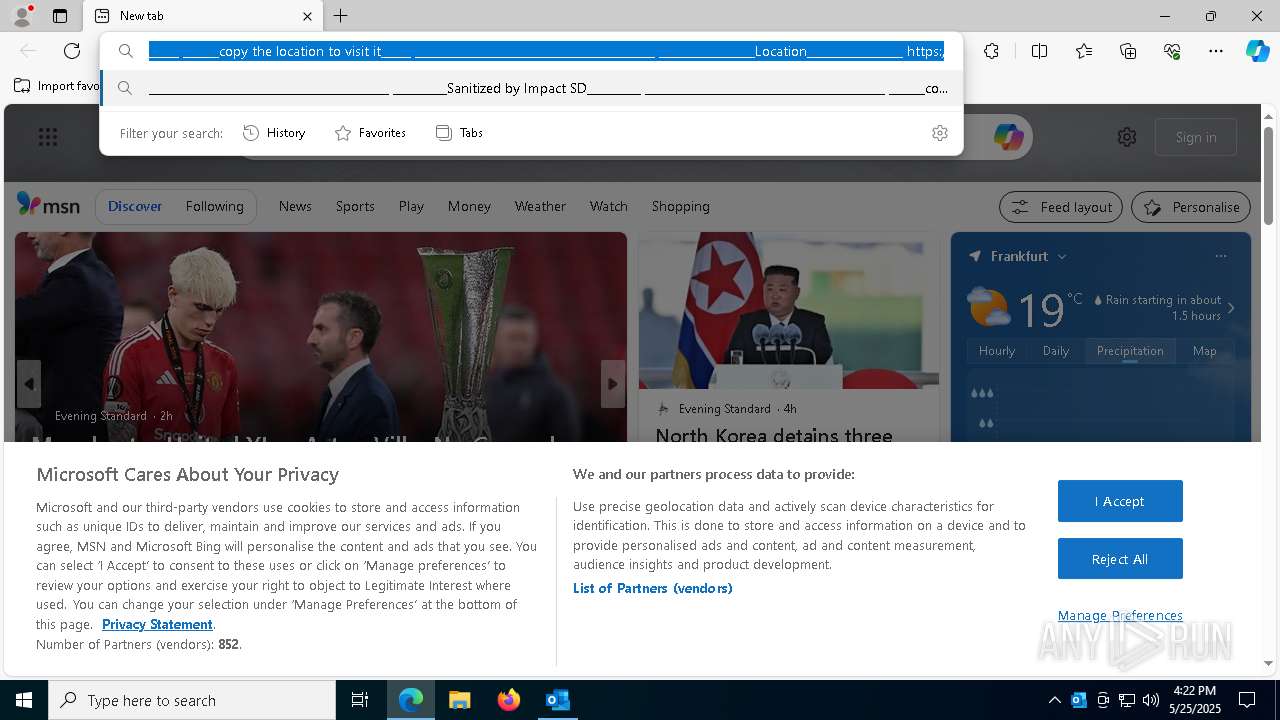Viewport: 1280px width, 720px height.
Task: Open Task View on the taskbar
Action: [360, 700]
